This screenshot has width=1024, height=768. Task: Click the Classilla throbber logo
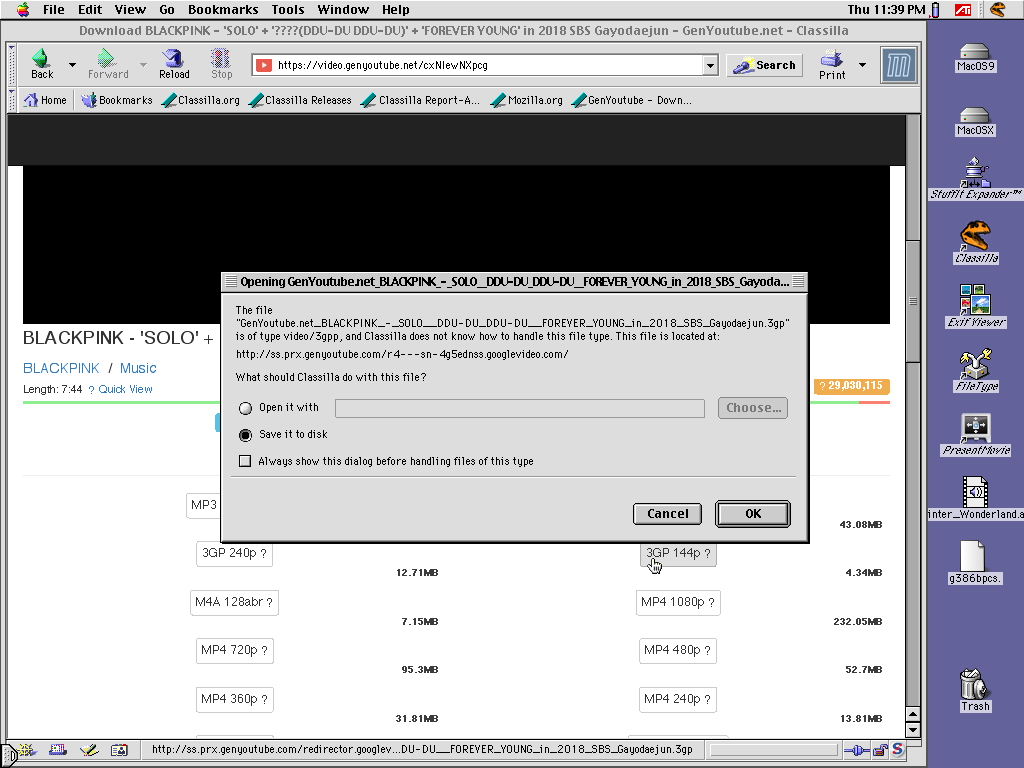899,65
